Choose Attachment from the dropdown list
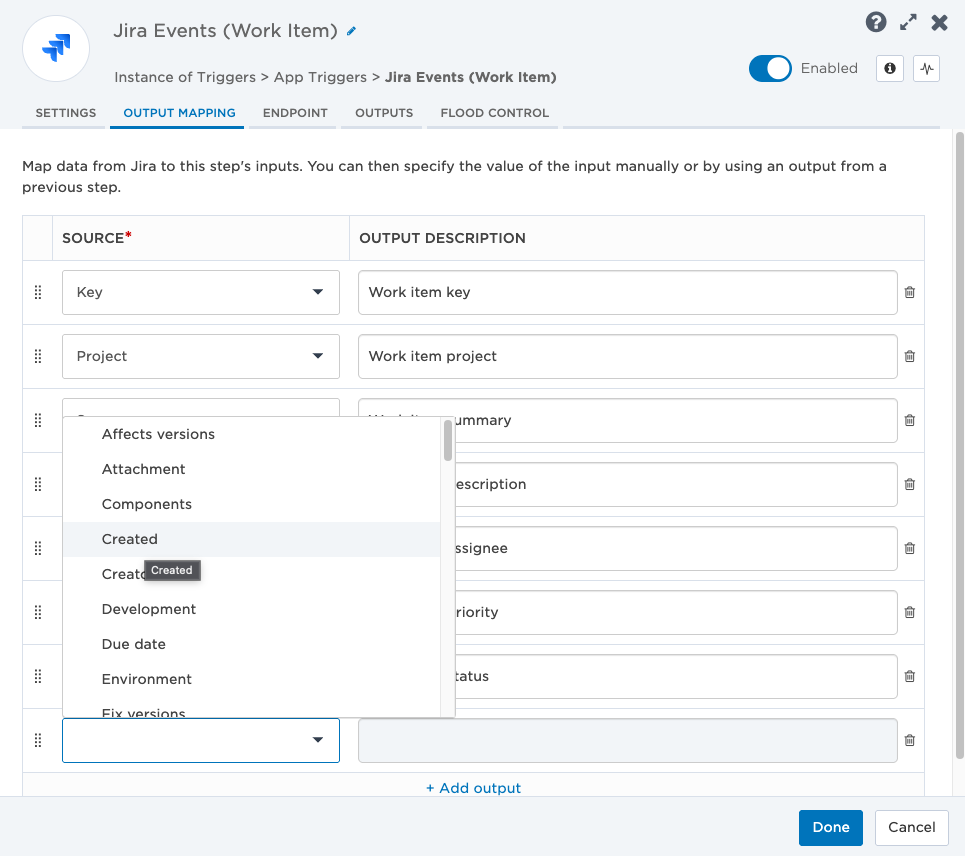Image resolution: width=965 pixels, height=856 pixels. click(x=252, y=470)
